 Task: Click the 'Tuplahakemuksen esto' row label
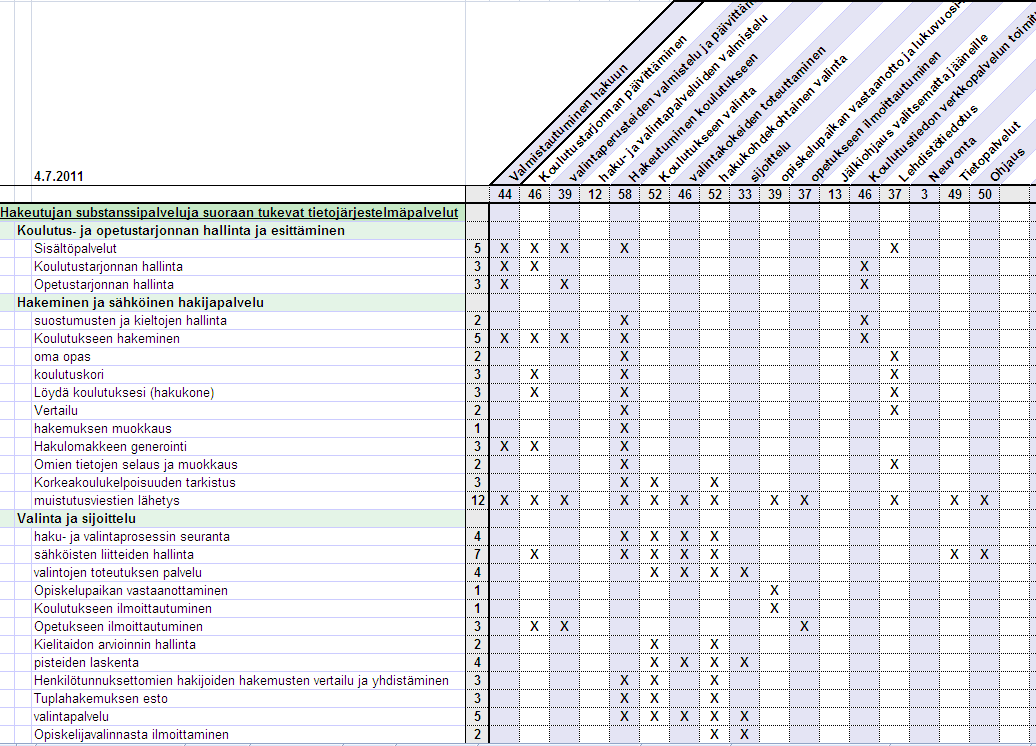[x=100, y=698]
